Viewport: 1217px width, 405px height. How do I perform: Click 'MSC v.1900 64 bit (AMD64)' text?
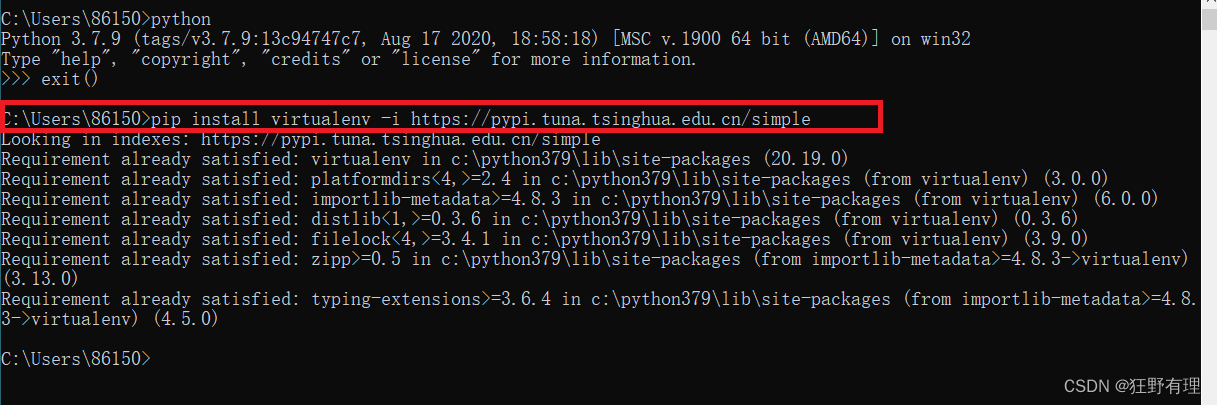747,39
